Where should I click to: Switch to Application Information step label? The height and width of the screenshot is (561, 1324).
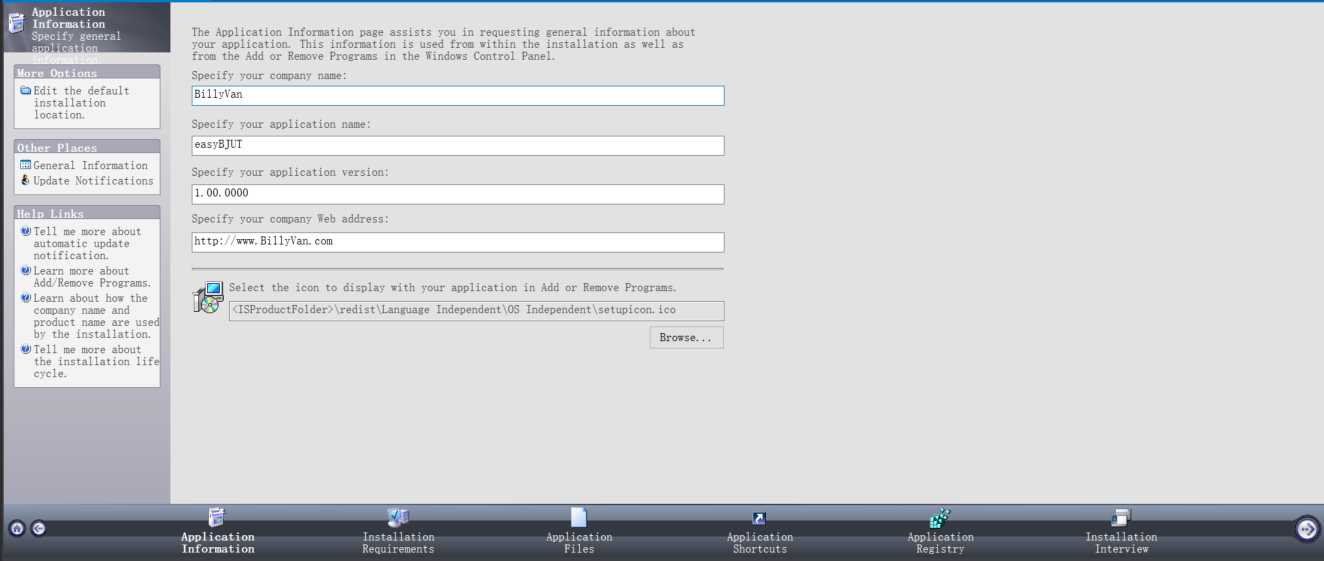coord(218,543)
